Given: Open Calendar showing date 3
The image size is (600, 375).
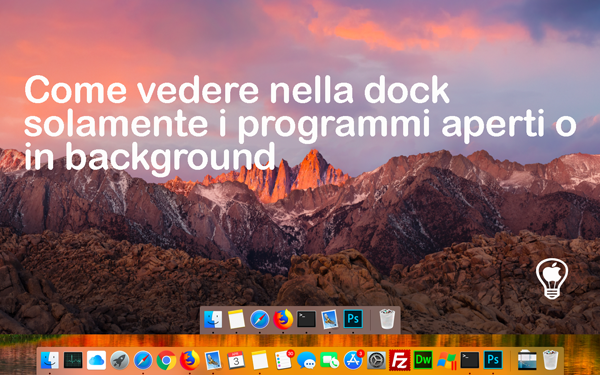Looking at the screenshot, I should 236,360.
